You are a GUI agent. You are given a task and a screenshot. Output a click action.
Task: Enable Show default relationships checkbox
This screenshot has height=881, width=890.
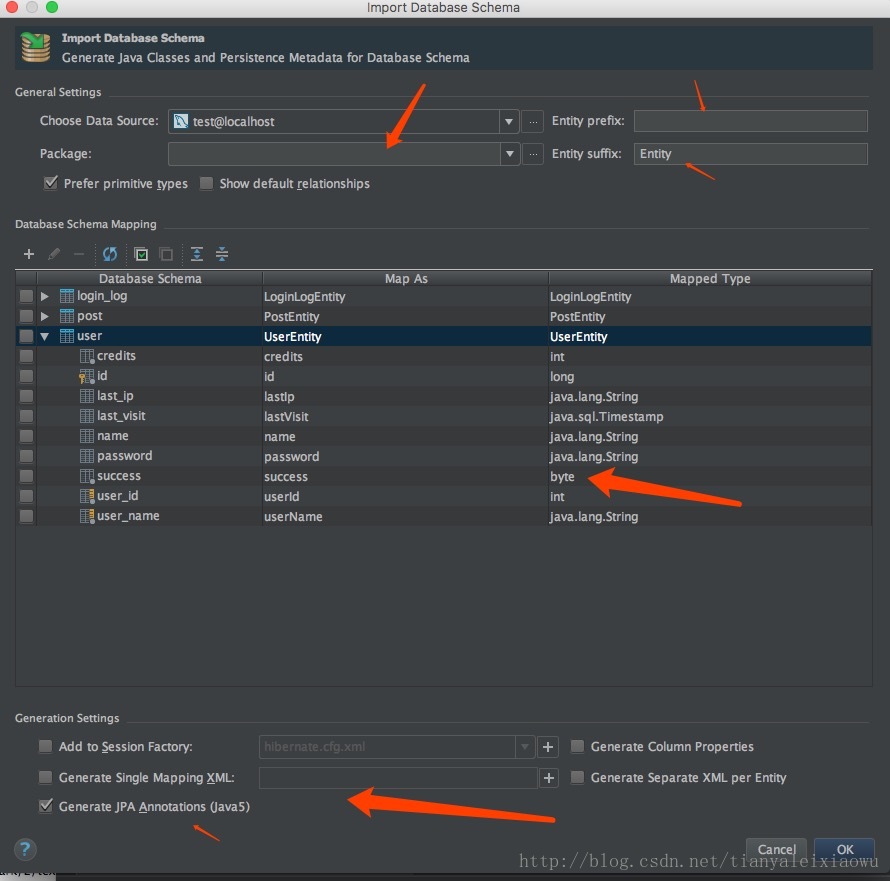[207, 183]
